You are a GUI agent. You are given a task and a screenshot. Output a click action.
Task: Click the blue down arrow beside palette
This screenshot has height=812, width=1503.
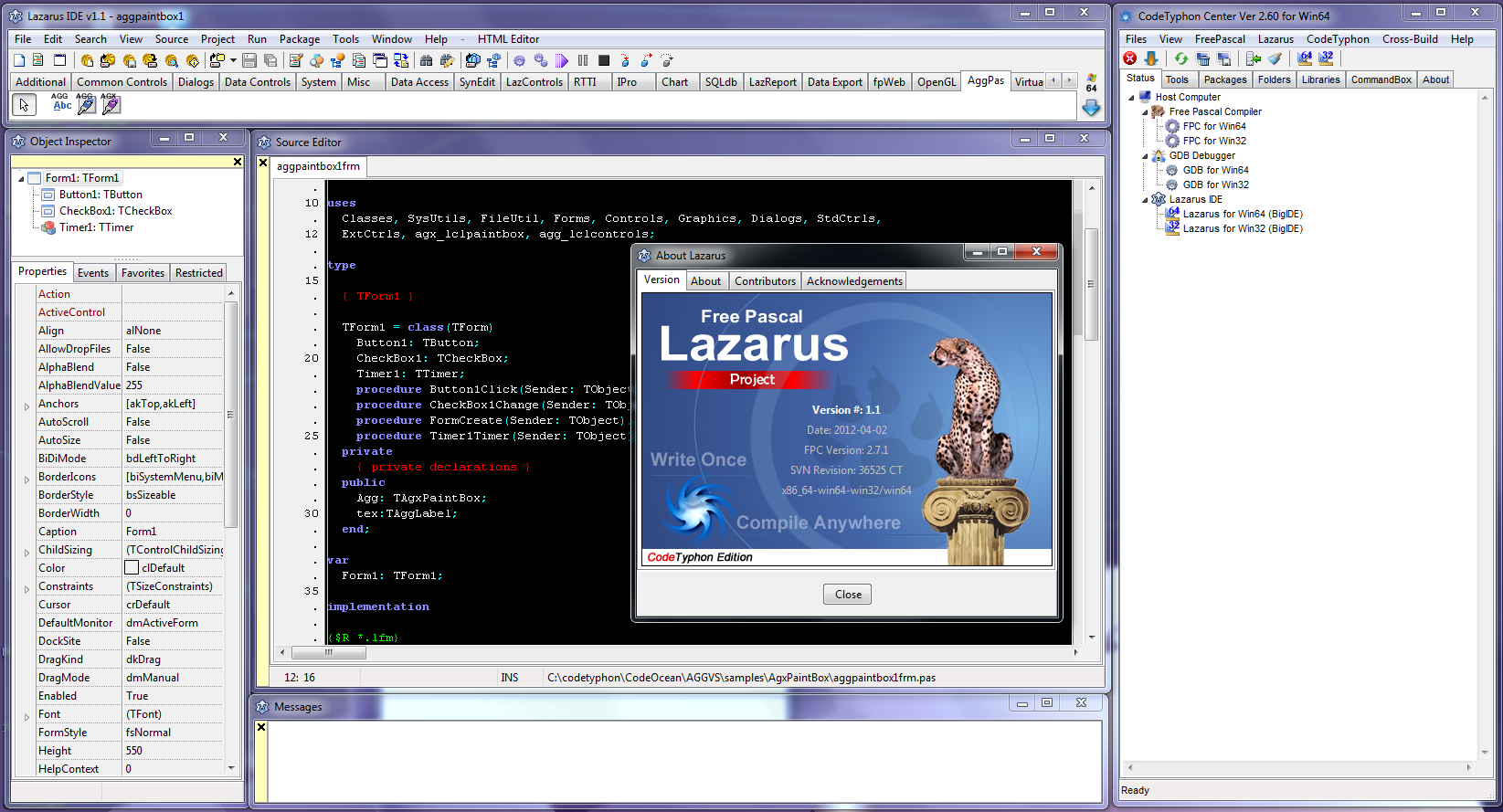click(1091, 108)
